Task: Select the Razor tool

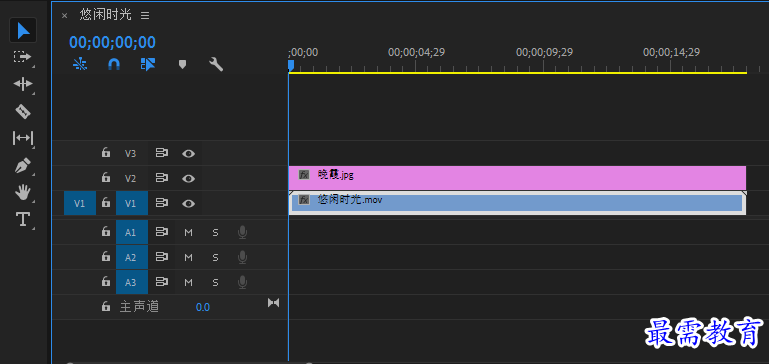Action: [23, 112]
